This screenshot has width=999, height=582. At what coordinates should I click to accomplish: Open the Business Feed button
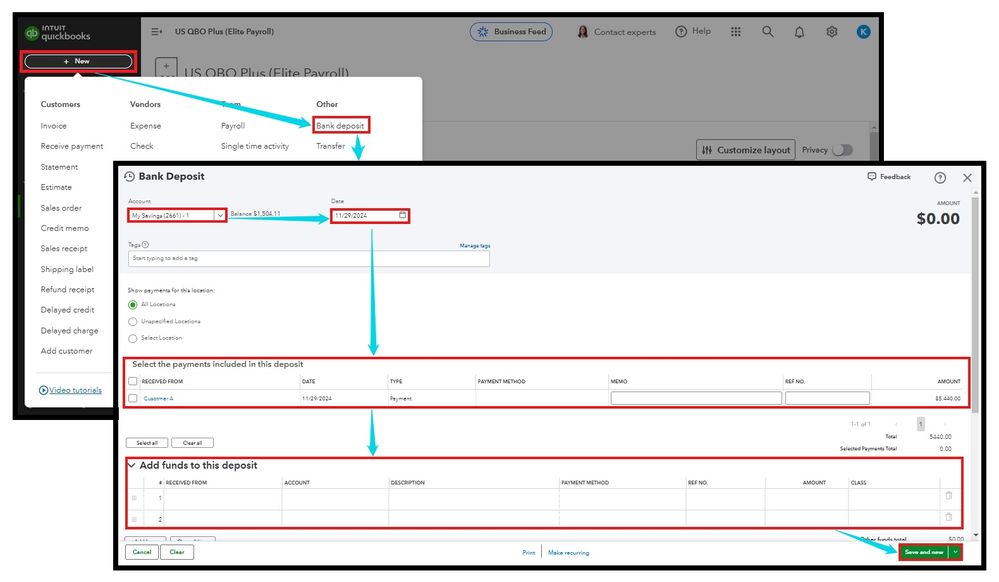coord(511,31)
